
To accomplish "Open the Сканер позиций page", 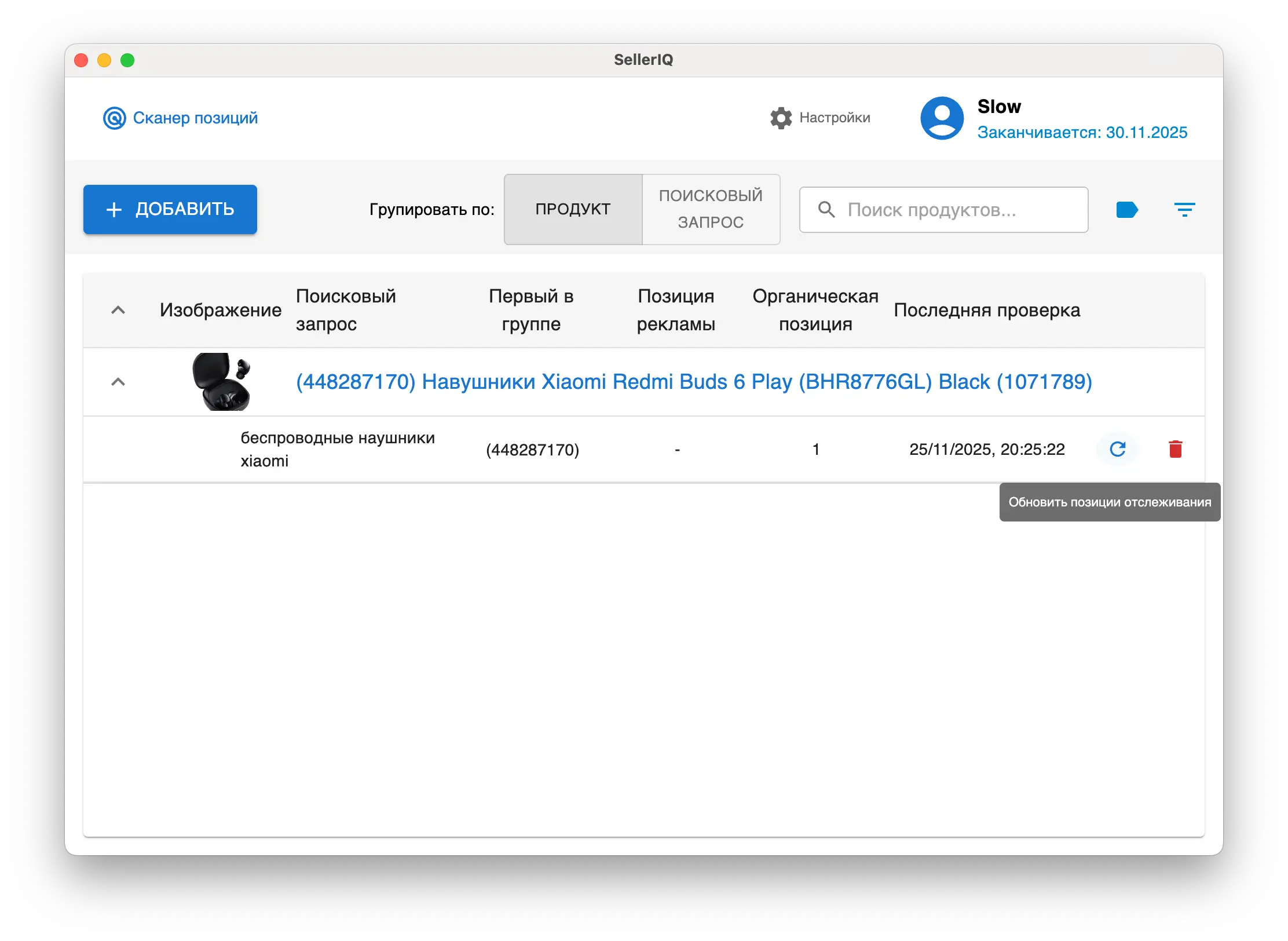I will [180, 118].
